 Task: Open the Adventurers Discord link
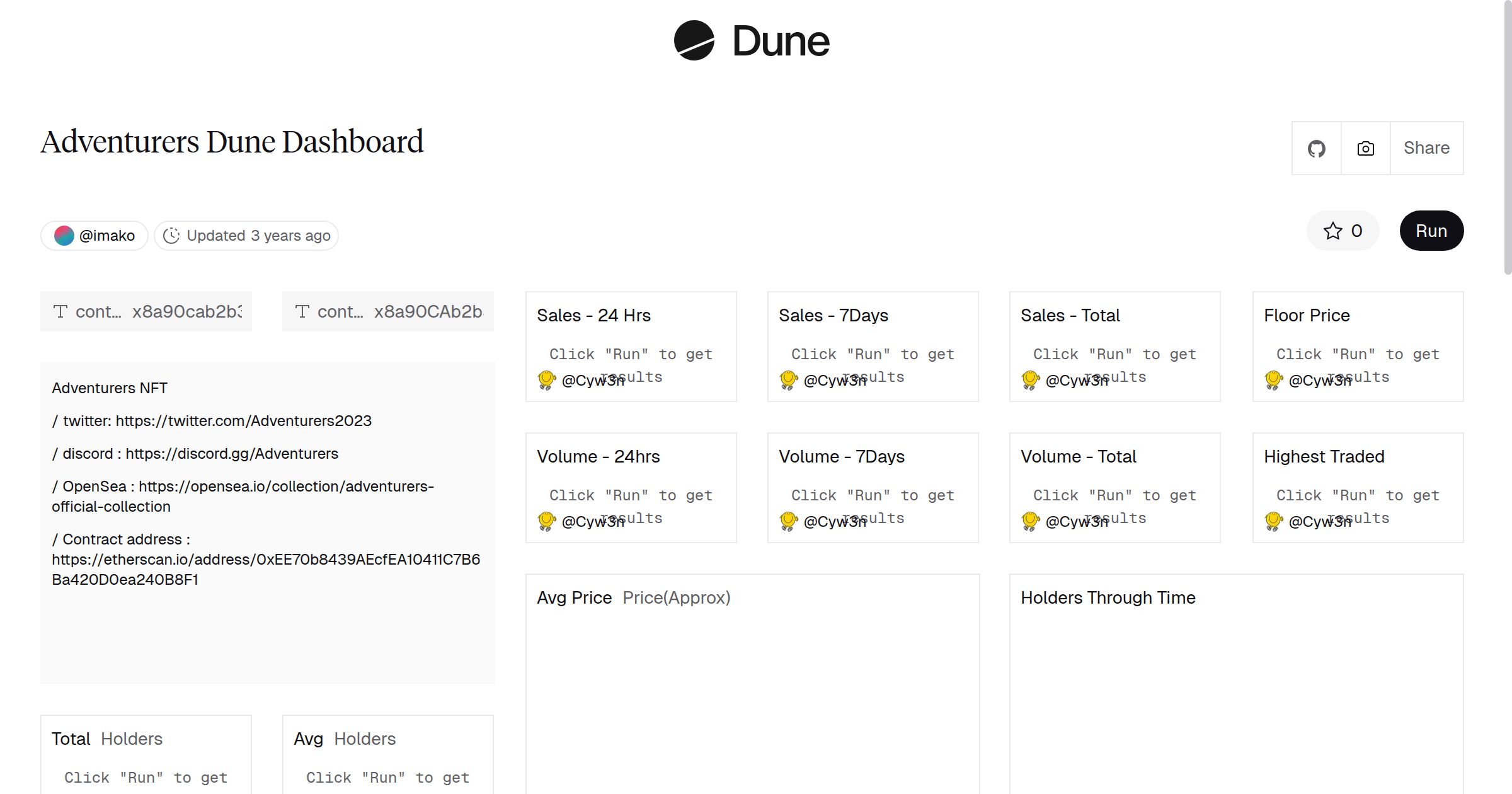pos(232,453)
